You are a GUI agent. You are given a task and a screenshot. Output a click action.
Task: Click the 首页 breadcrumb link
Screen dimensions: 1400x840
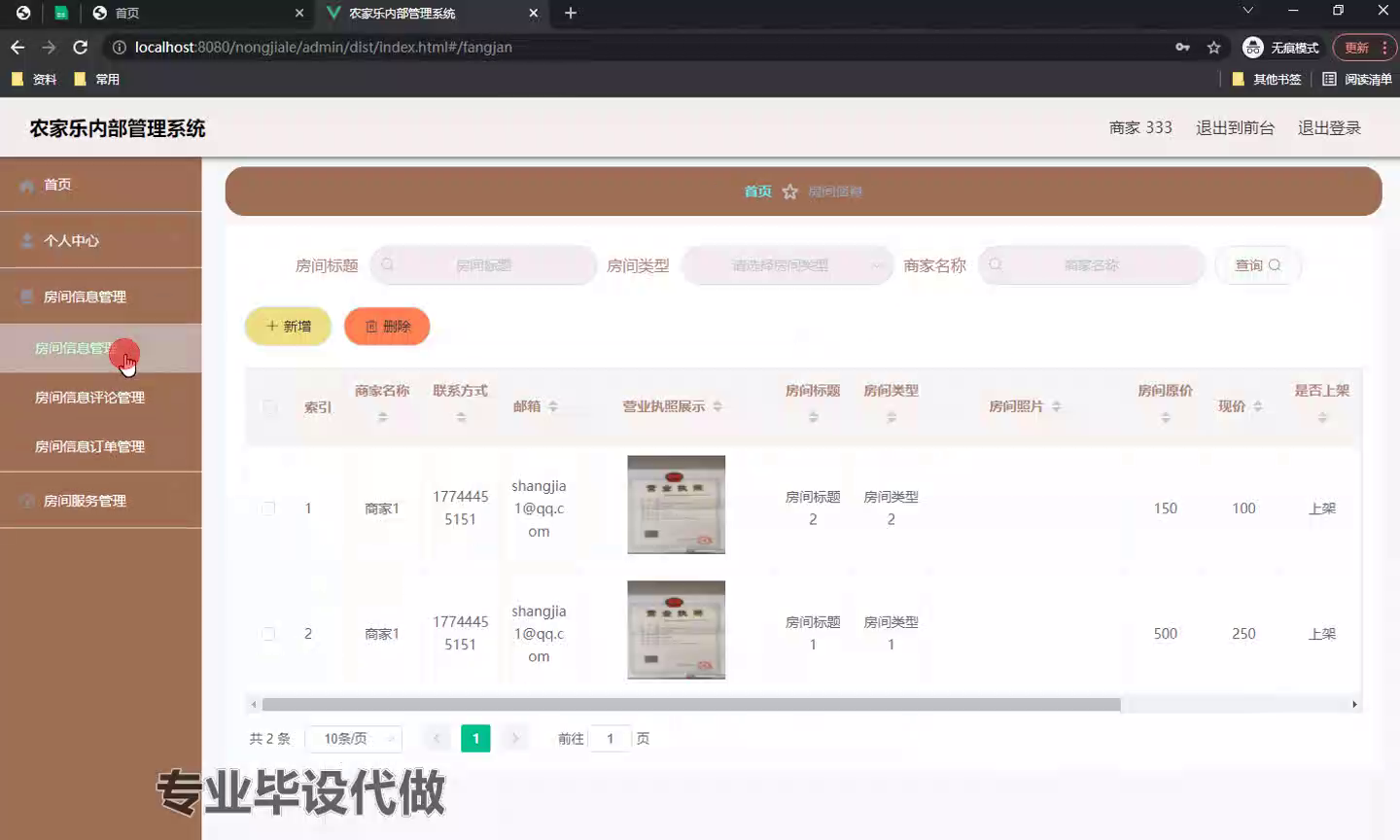[757, 192]
